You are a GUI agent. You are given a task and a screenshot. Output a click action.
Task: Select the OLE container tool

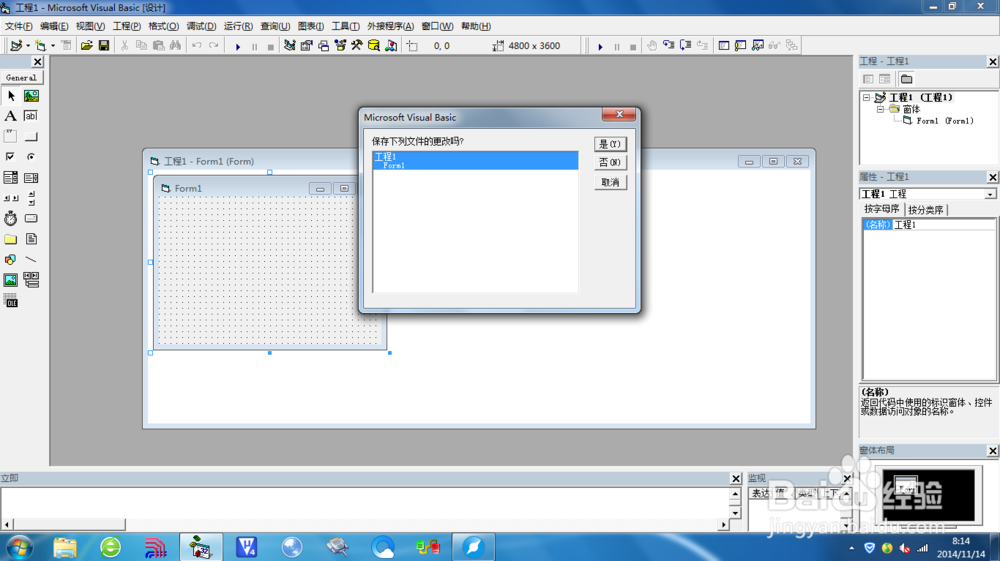click(x=11, y=301)
